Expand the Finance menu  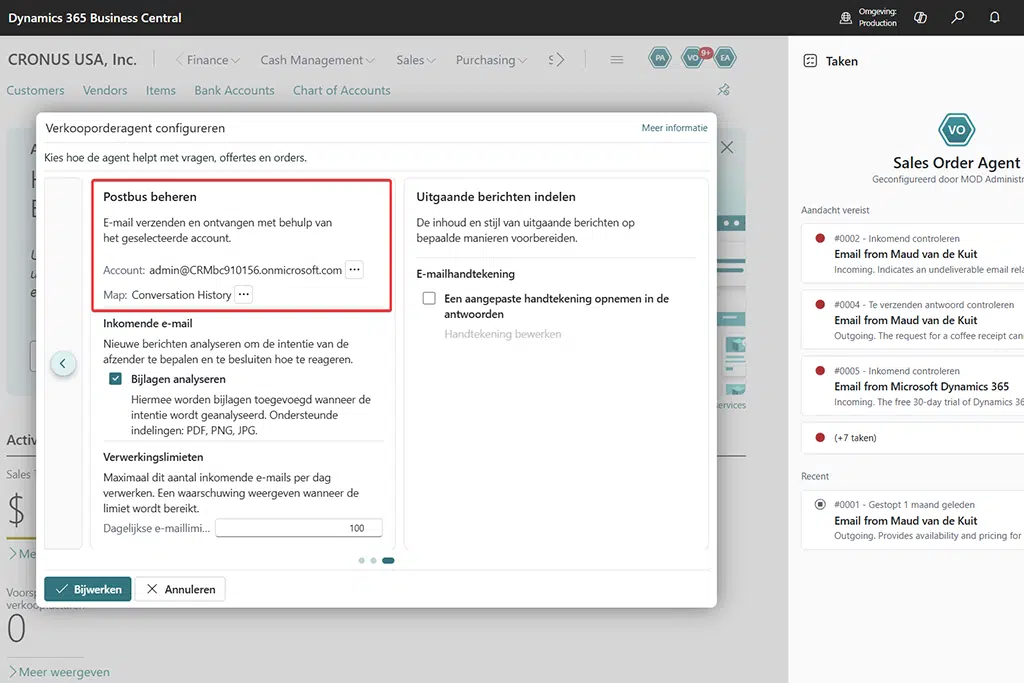coord(213,60)
